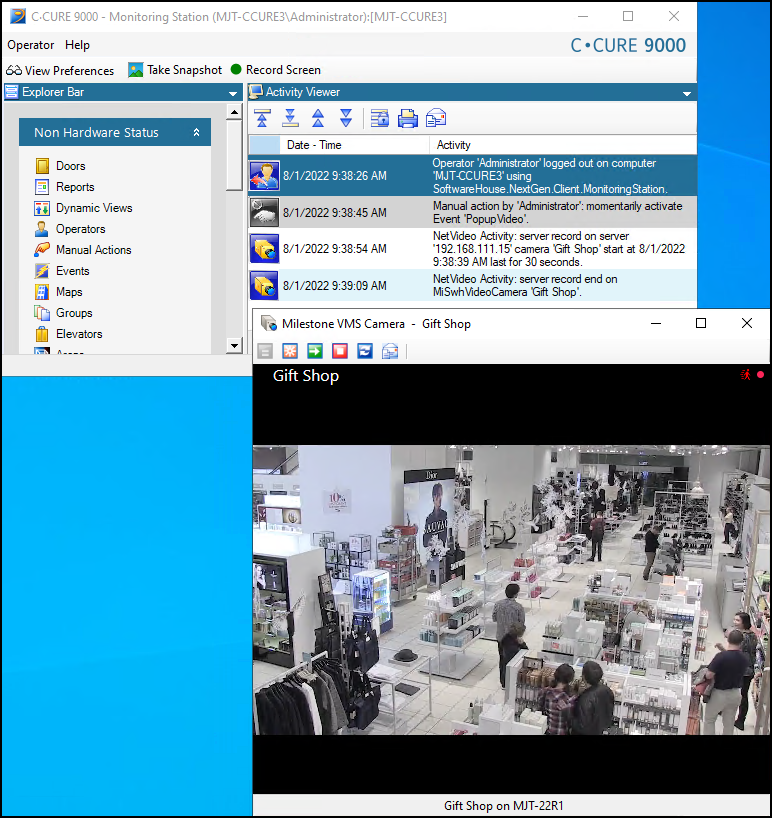Screen dimensions: 772x818
Task: Open the Explorer Bar dropdown arrow
Action: (233, 93)
